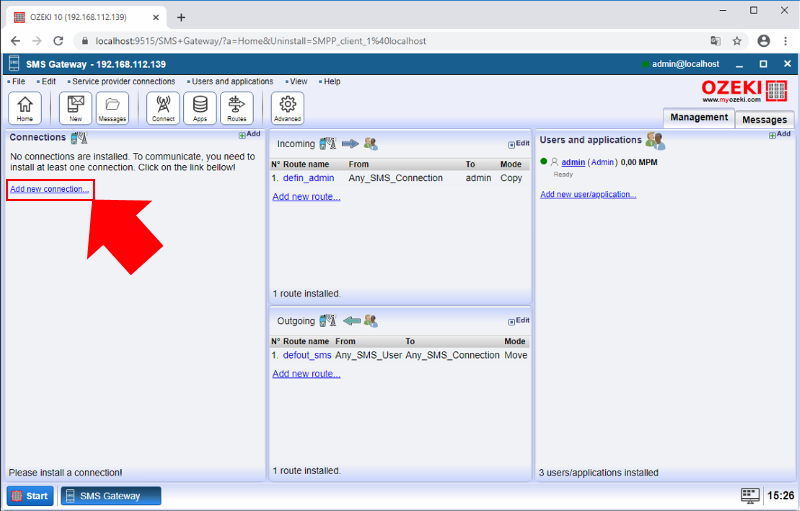The image size is (800, 511).
Task: Open the defin_admin incoming route
Action: (x=308, y=178)
